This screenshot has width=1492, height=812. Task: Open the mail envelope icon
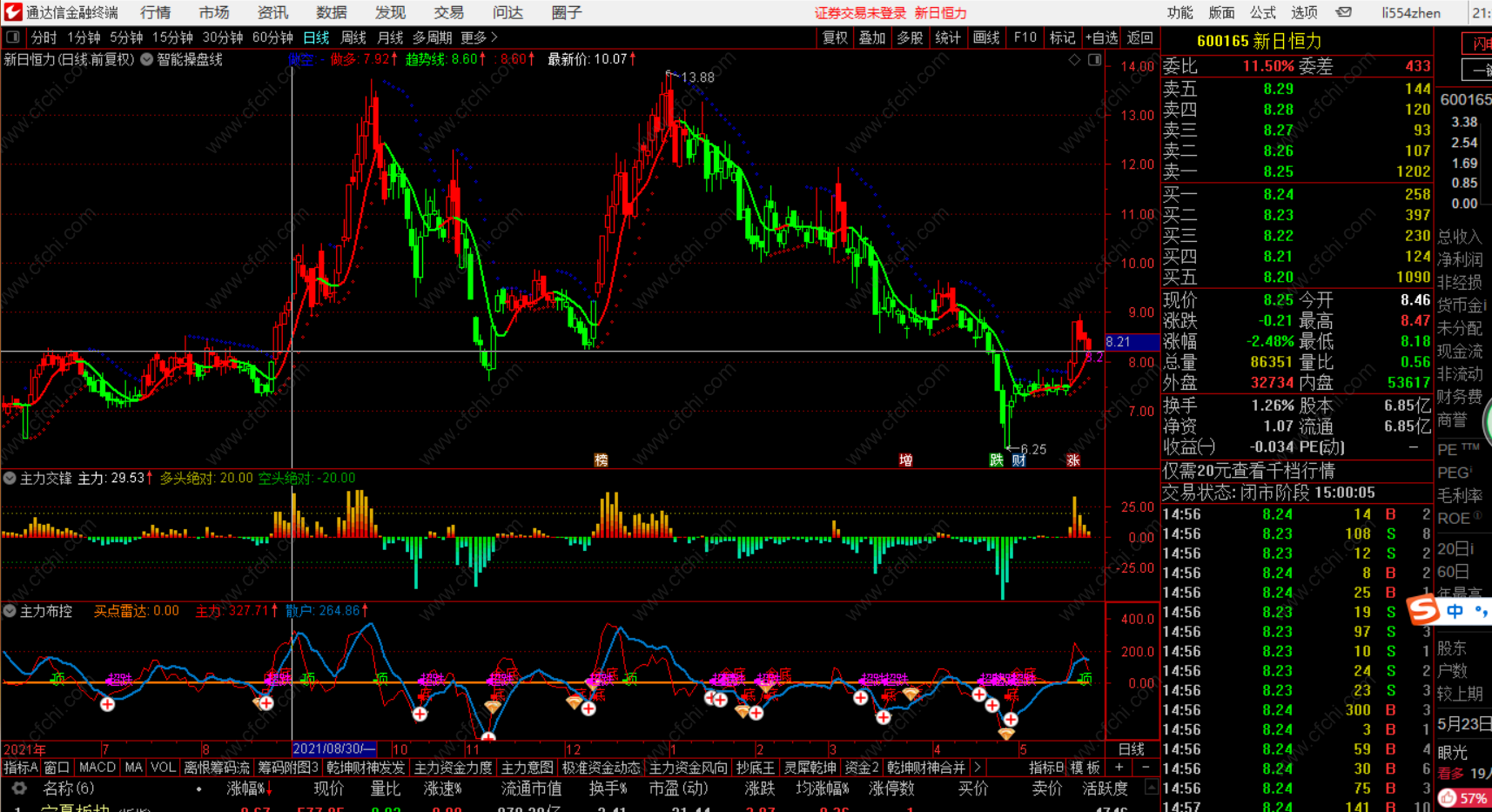point(1344,12)
